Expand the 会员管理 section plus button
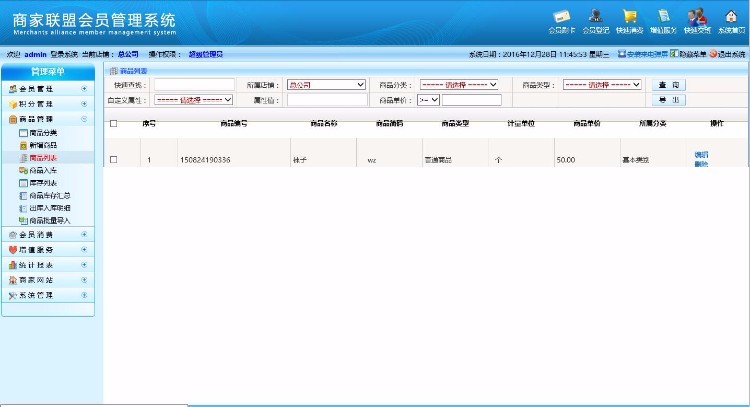 point(84,88)
